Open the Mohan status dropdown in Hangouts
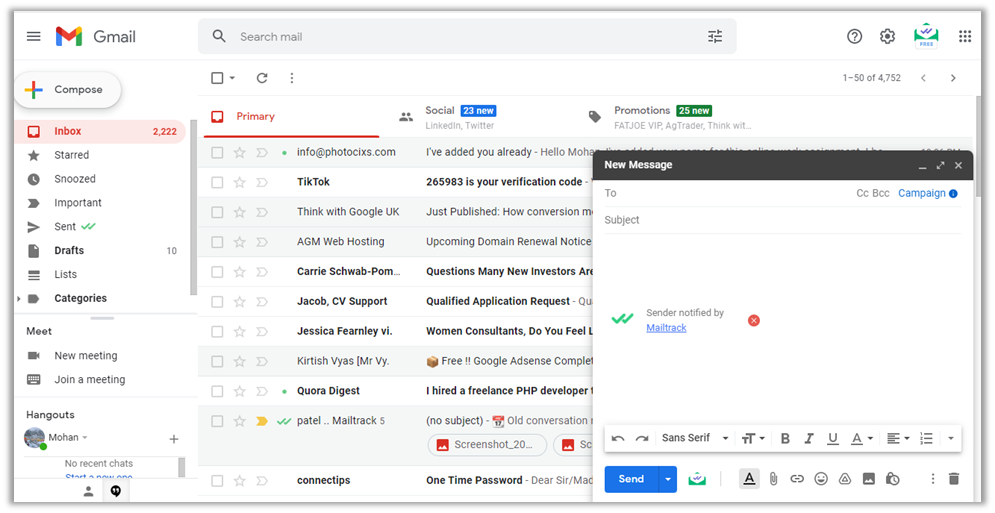 84,437
